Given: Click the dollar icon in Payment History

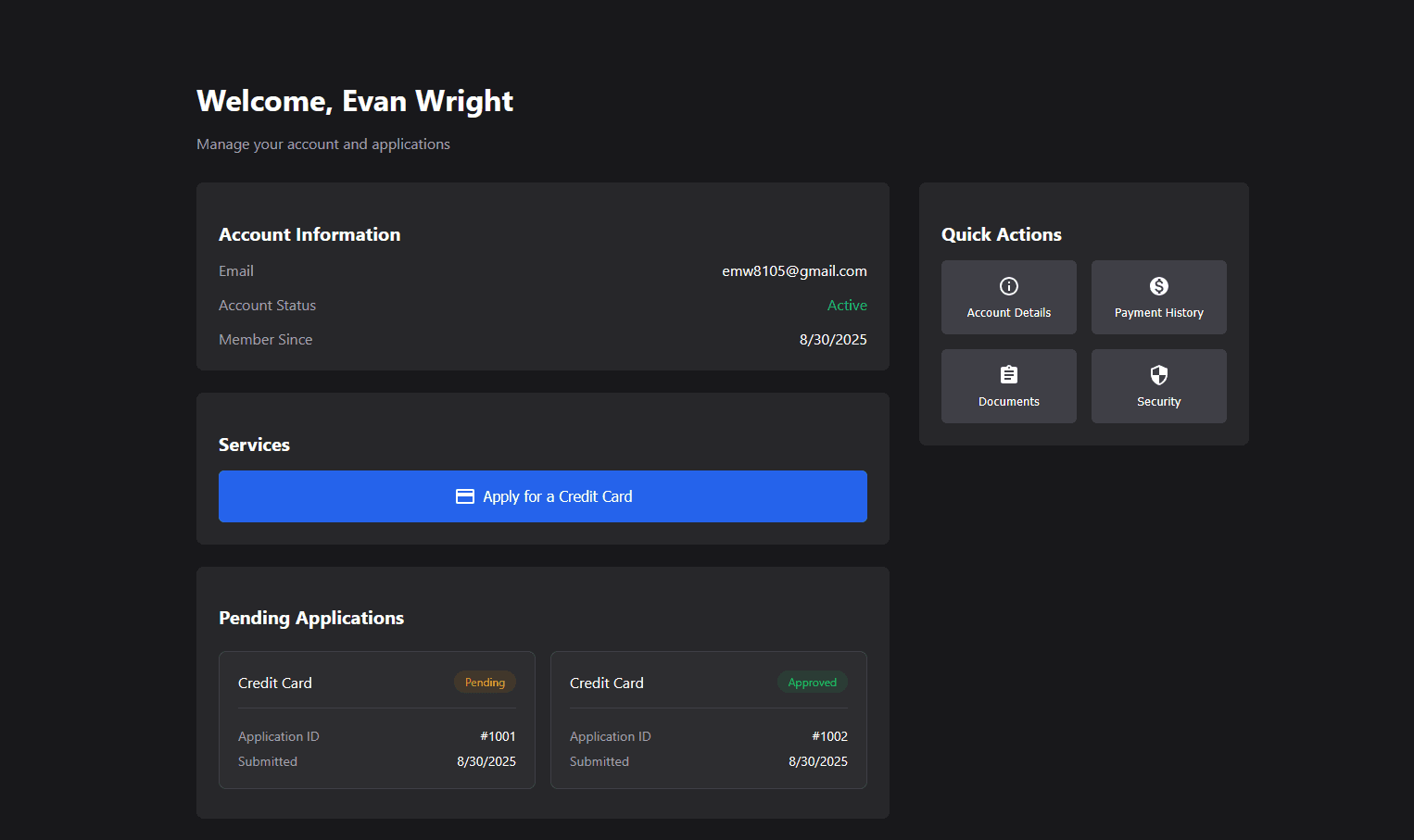Looking at the screenshot, I should click(x=1159, y=286).
